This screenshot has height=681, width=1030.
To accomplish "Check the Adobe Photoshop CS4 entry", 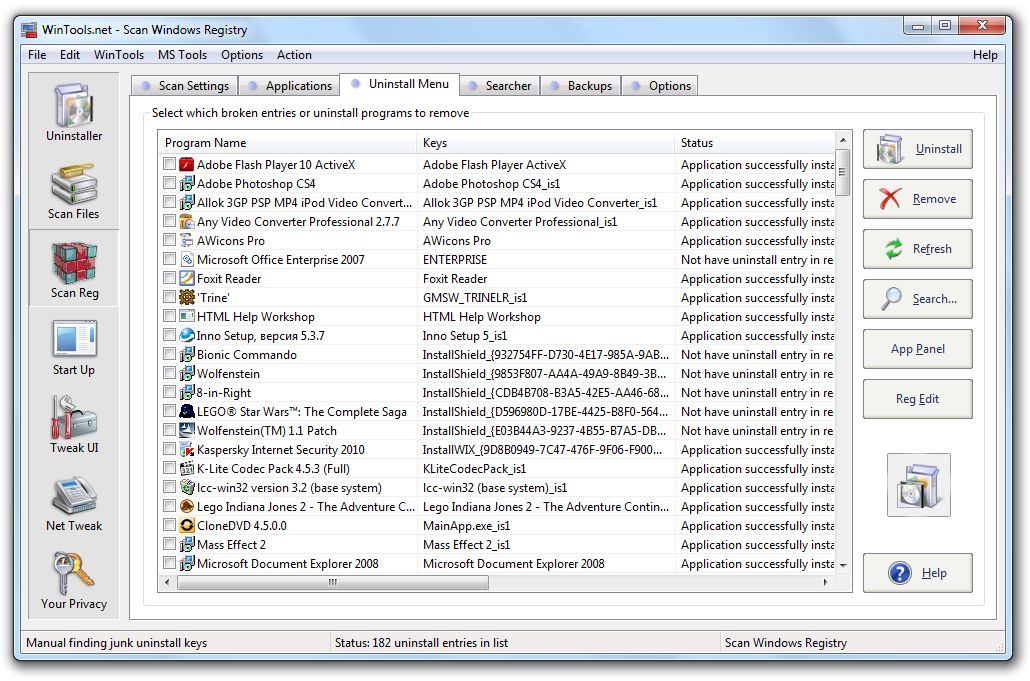I will (168, 183).
